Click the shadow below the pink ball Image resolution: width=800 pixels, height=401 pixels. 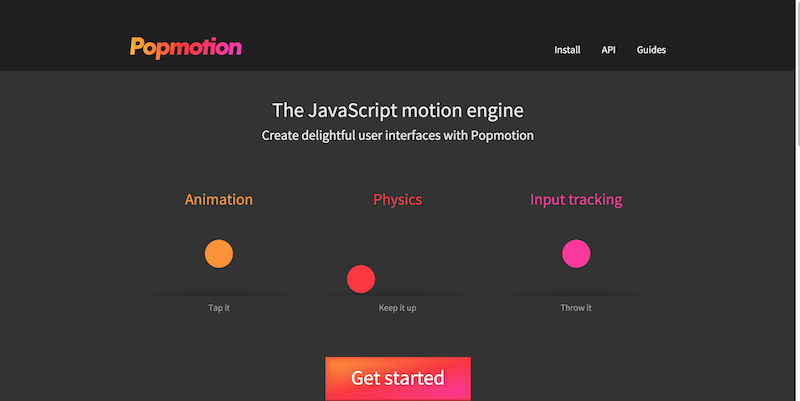[576, 293]
